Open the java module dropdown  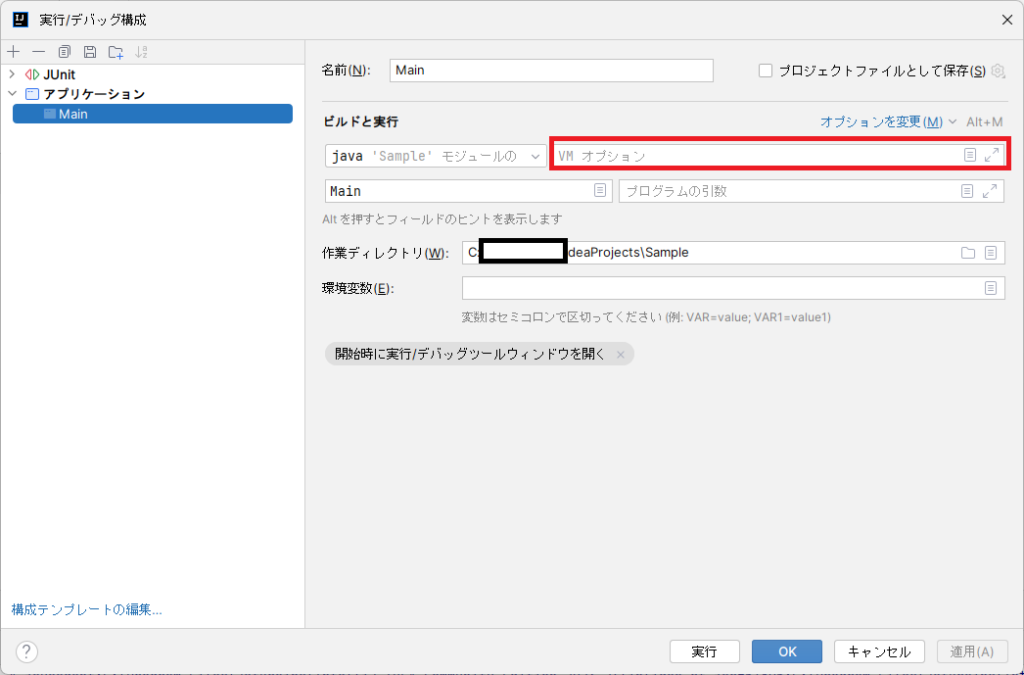click(536, 156)
